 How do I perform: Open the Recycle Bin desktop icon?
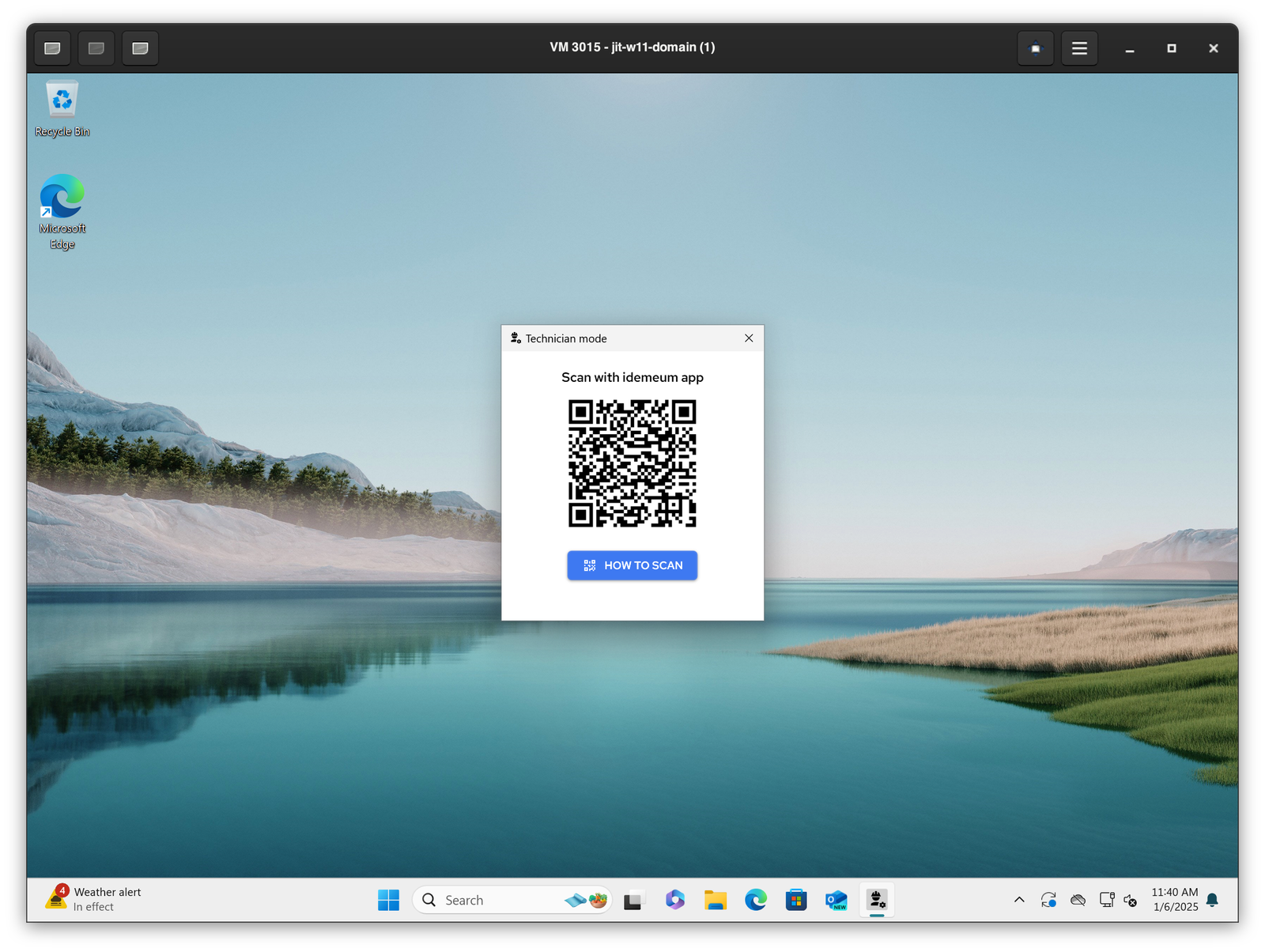click(x=62, y=108)
